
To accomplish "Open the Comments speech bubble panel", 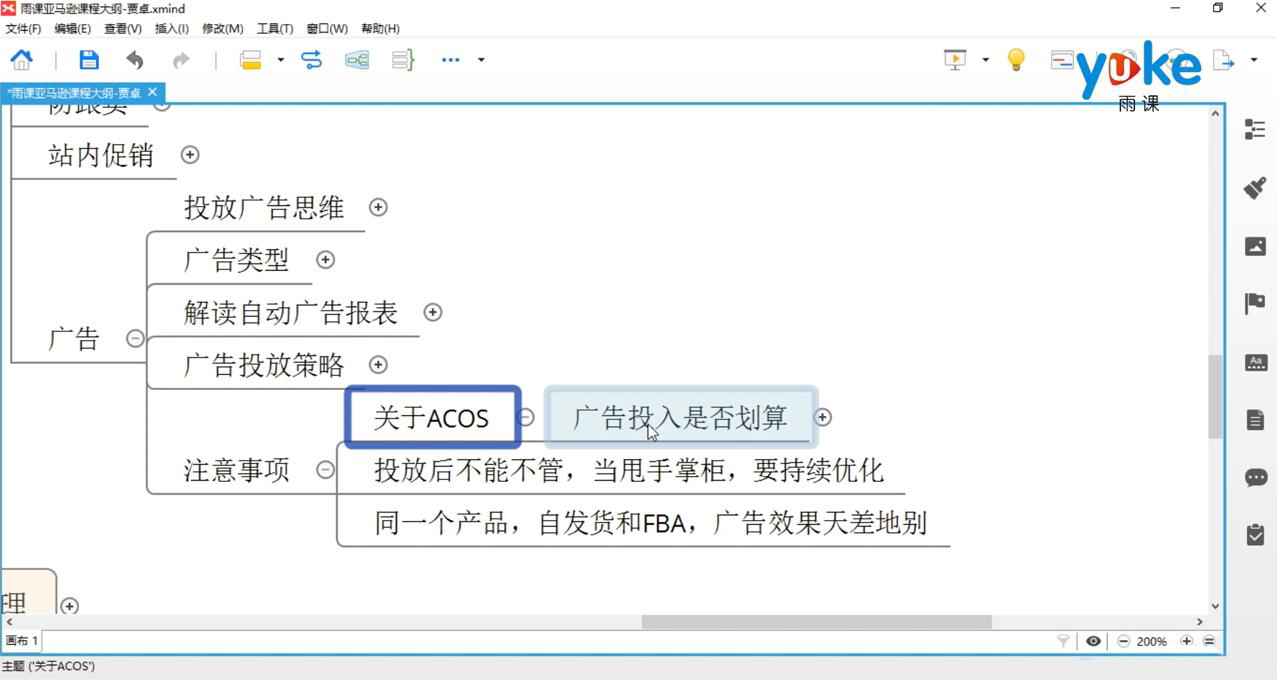I will [1255, 478].
